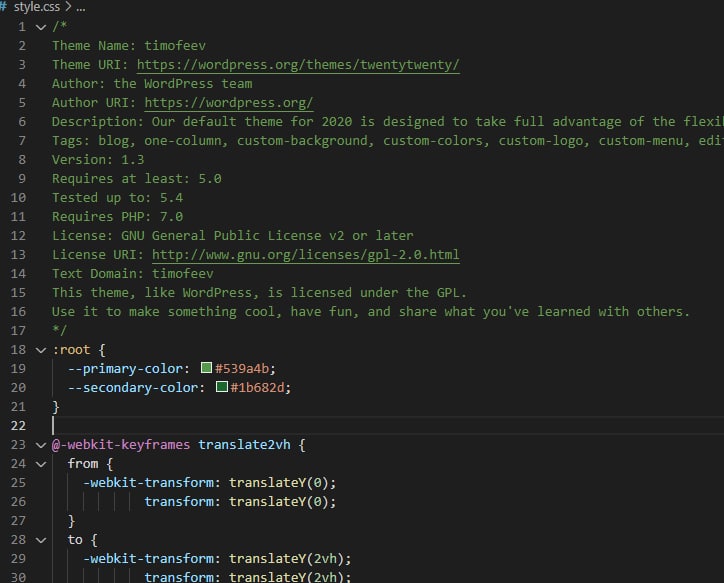The width and height of the screenshot is (724, 583).
Task: Click the #1b682d secondary color swatch
Action: [x=222, y=388]
